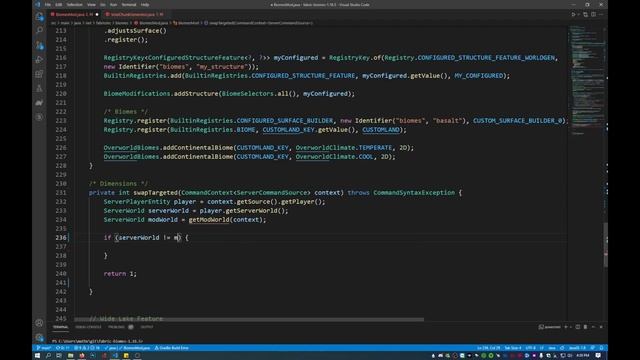
Task: Click BiomesMod.java file in breadcrumb path
Action: 151,23
